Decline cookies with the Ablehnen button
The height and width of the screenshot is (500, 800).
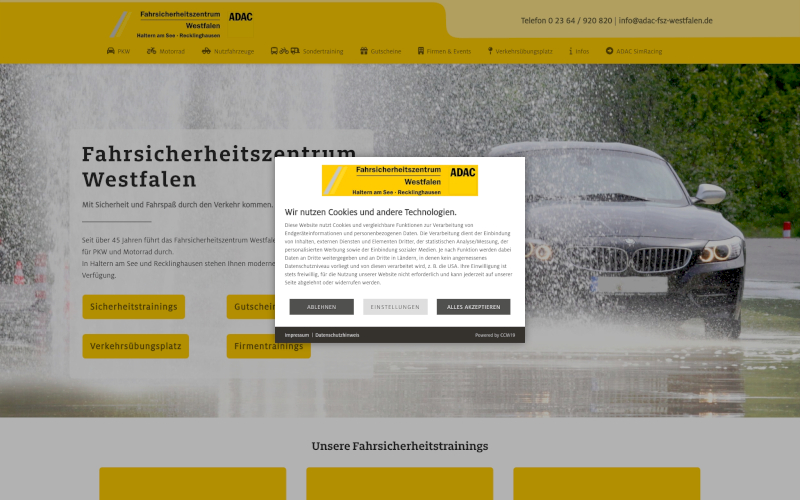point(321,307)
